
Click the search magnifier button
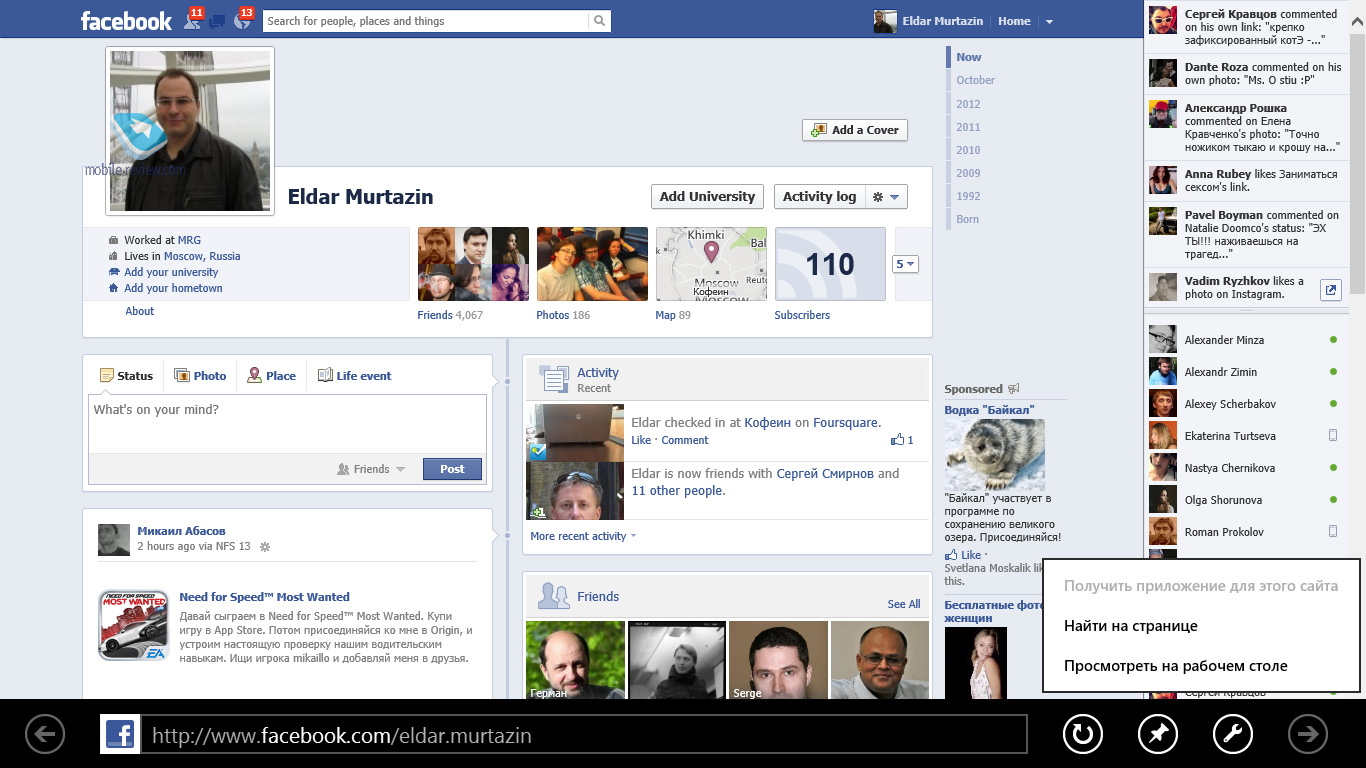(x=599, y=20)
